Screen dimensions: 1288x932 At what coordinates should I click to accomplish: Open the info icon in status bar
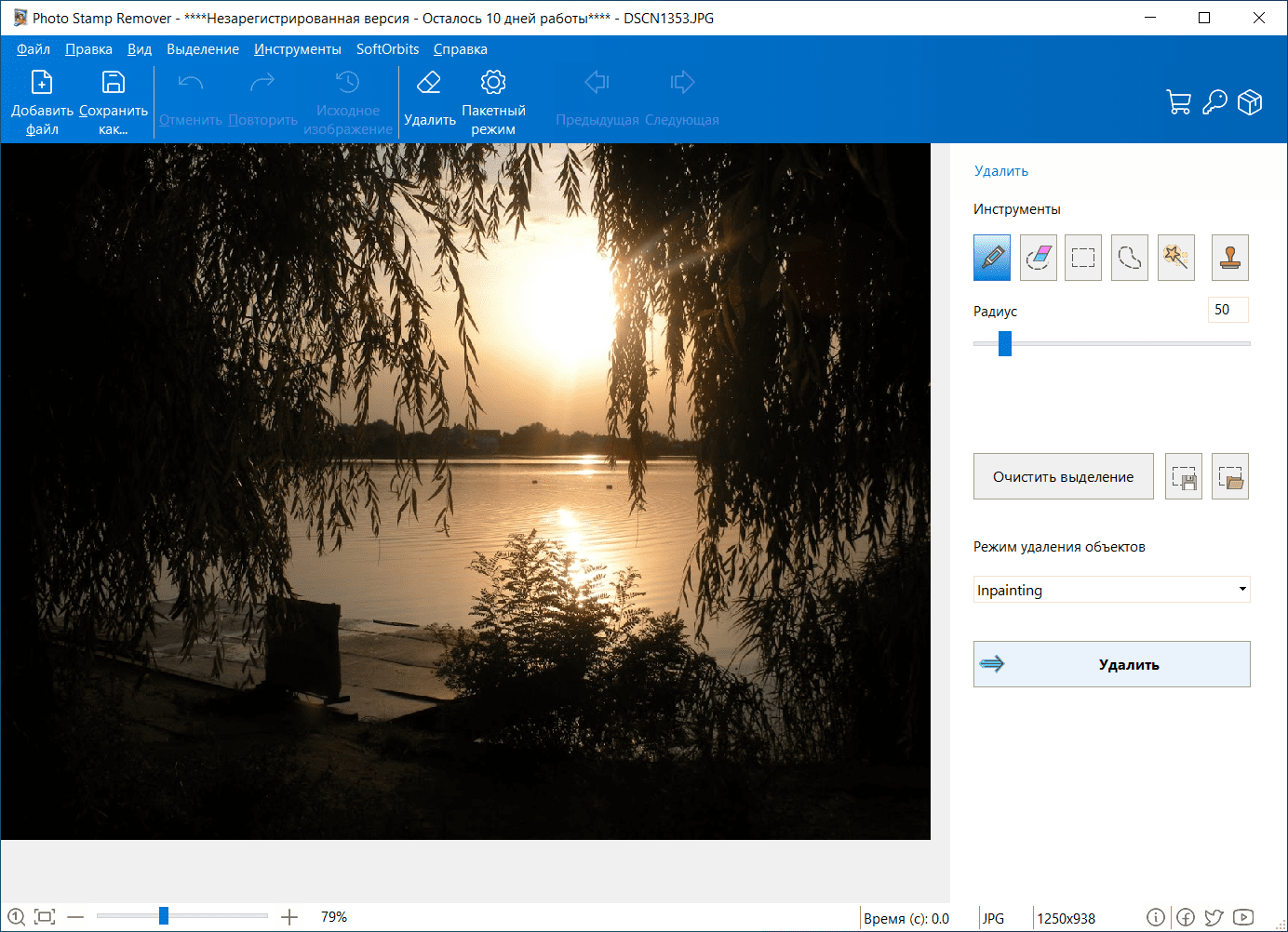1156,917
